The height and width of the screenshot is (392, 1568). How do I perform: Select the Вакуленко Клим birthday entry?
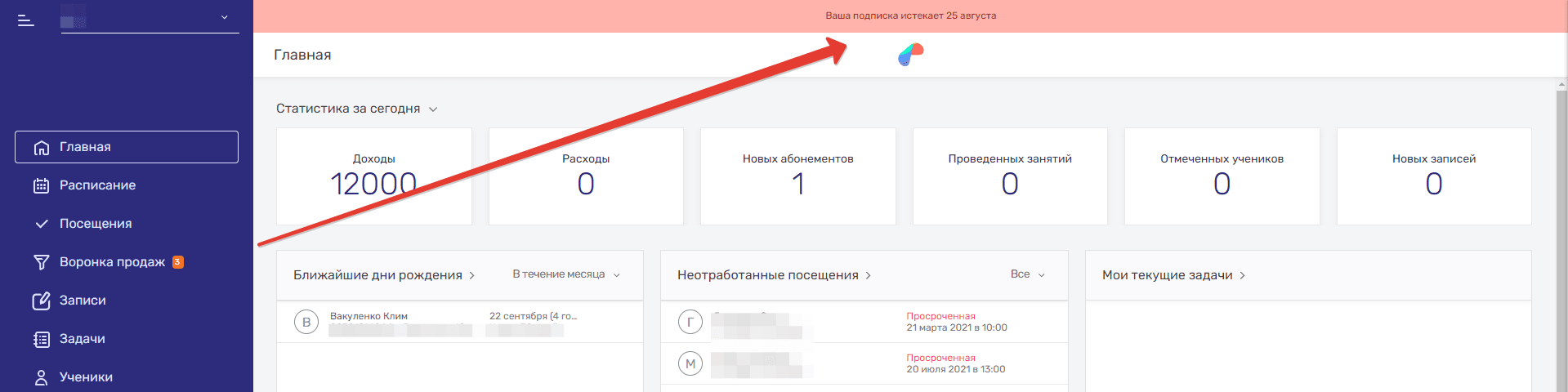point(369,316)
